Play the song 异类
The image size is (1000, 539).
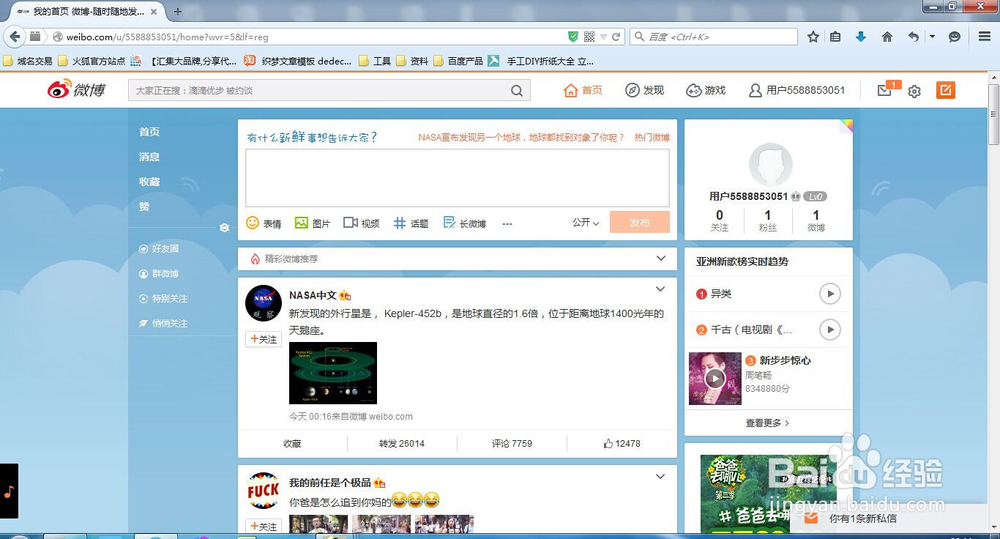(830, 294)
